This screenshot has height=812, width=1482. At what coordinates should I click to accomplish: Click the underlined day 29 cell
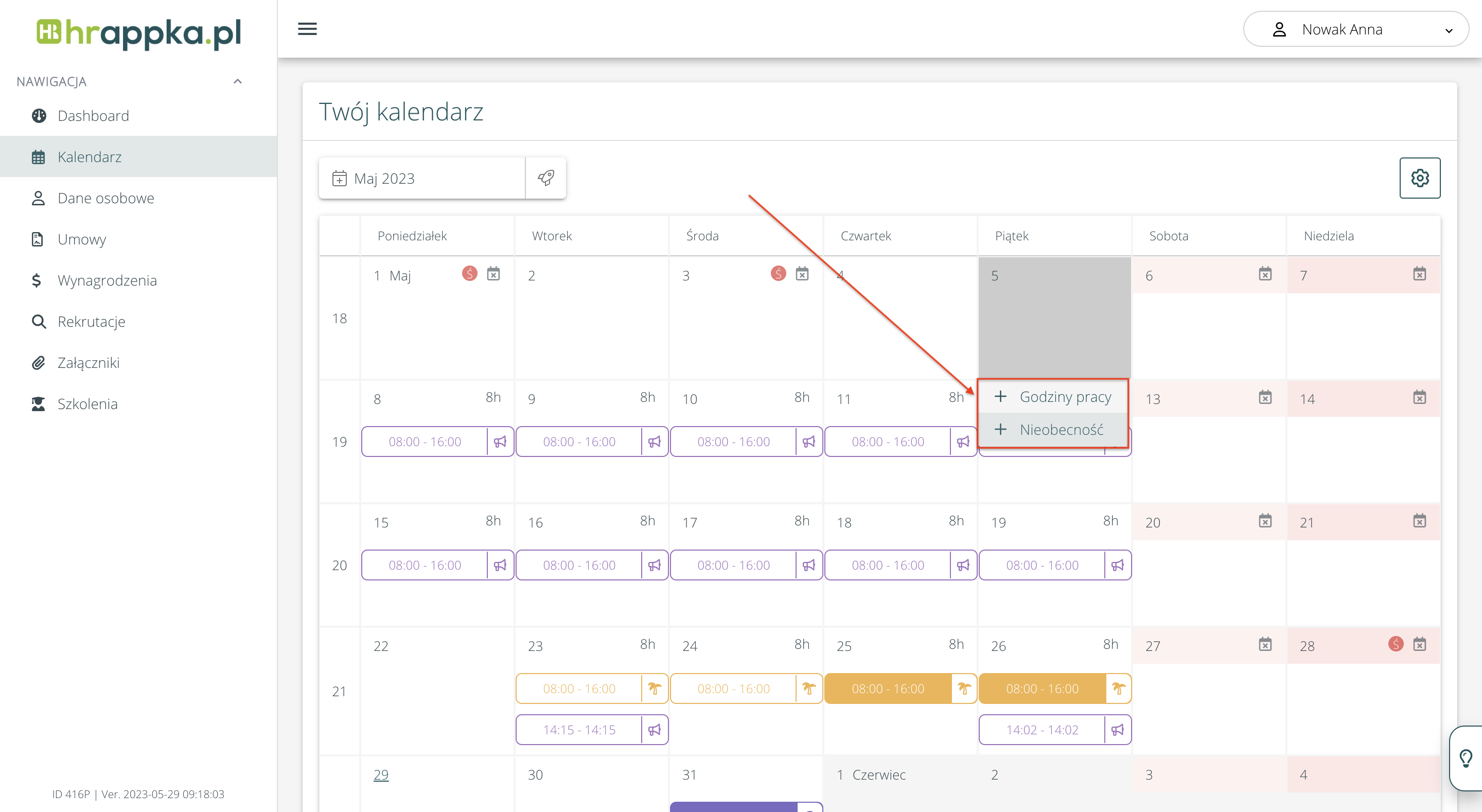(x=381, y=774)
